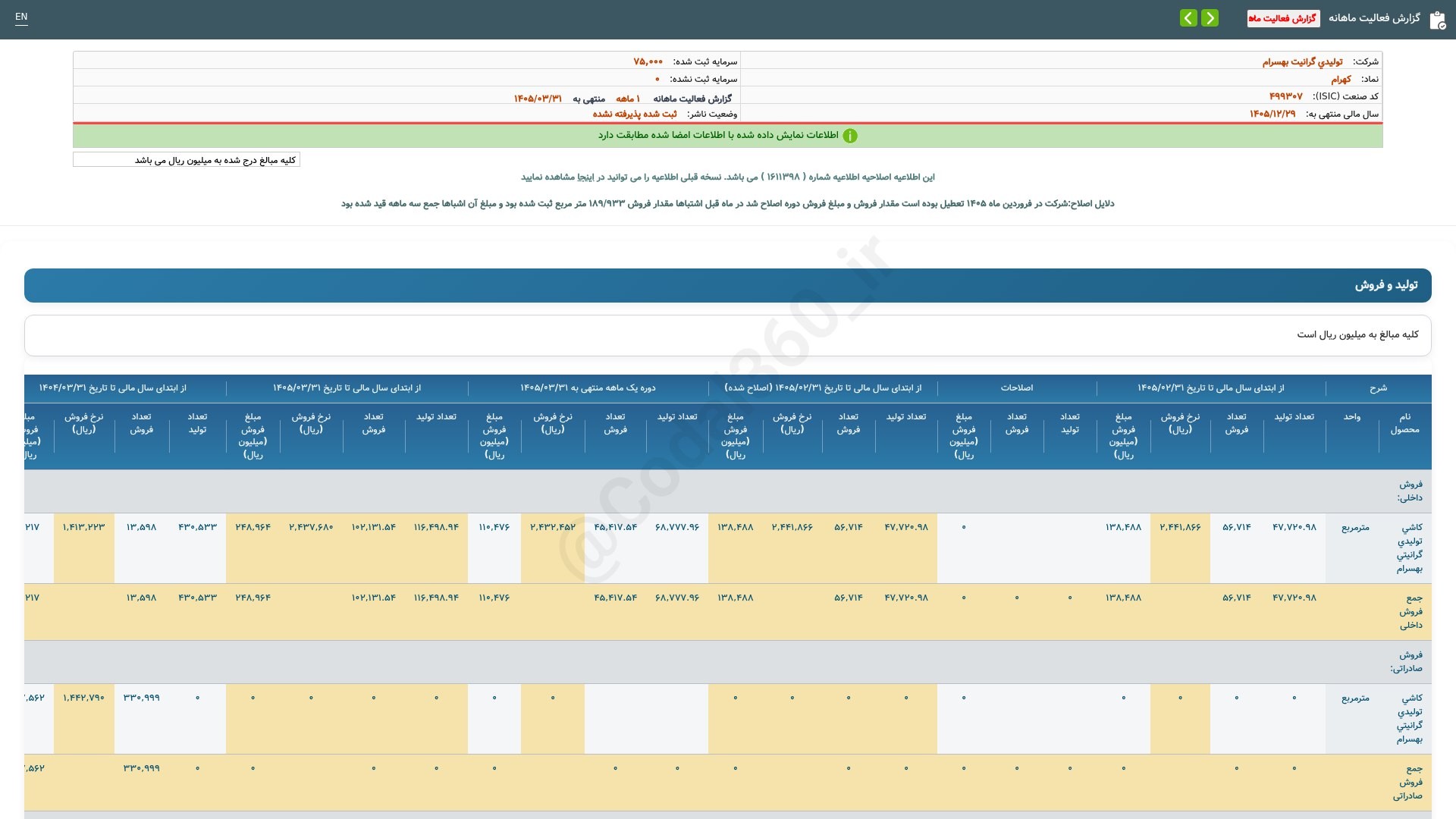Click the clipboard report icon in the header

pyautogui.click(x=1437, y=20)
